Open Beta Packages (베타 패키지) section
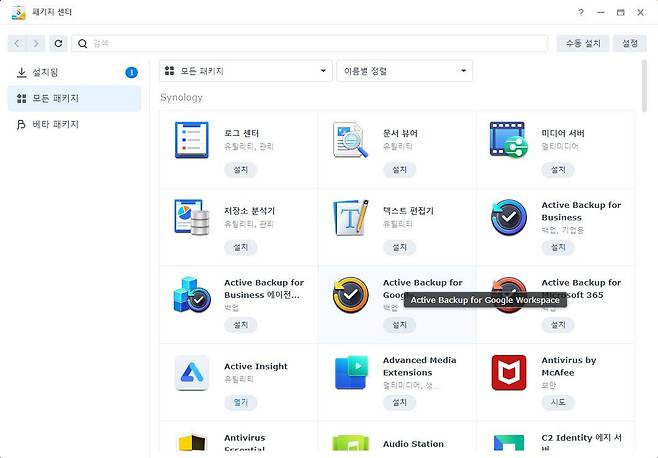The width and height of the screenshot is (658, 458). tap(74, 124)
